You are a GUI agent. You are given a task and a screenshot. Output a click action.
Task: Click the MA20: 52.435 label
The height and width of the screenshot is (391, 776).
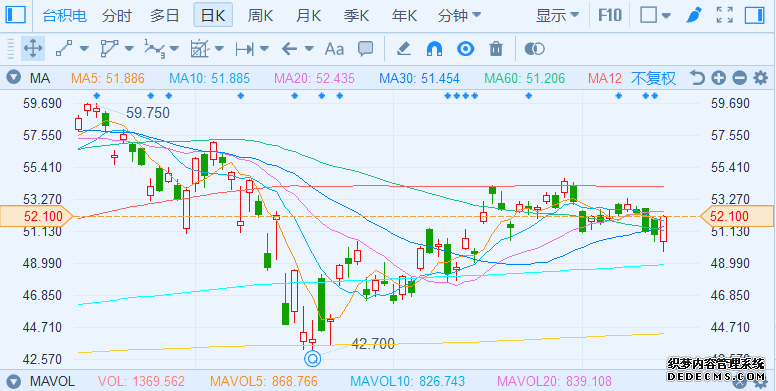314,78
